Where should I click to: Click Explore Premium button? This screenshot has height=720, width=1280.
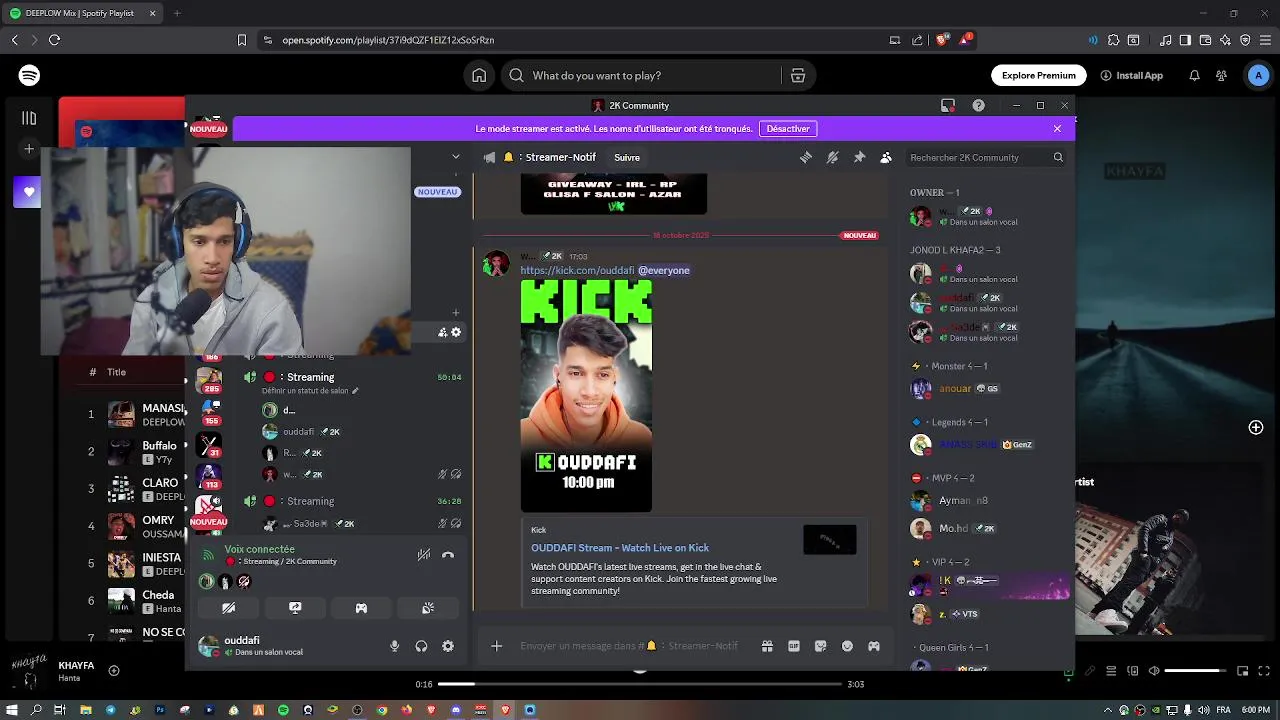[x=1039, y=75]
